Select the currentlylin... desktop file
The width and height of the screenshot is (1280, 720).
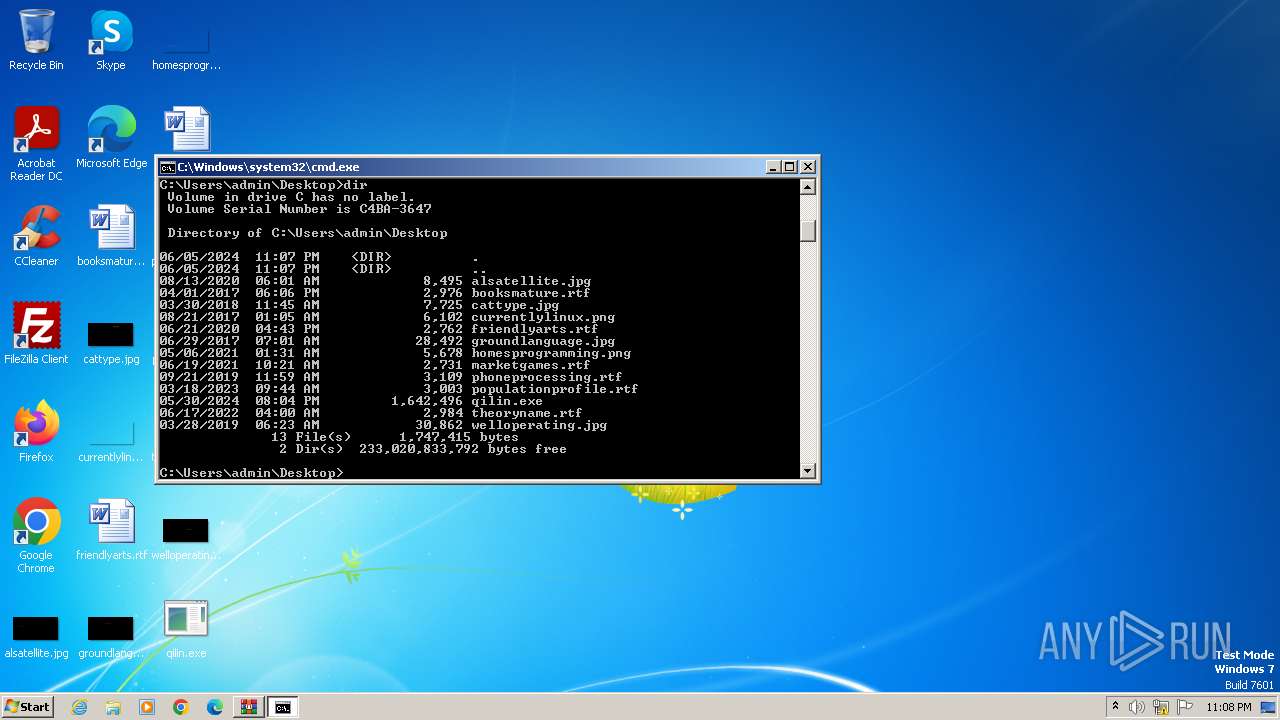tap(111, 440)
